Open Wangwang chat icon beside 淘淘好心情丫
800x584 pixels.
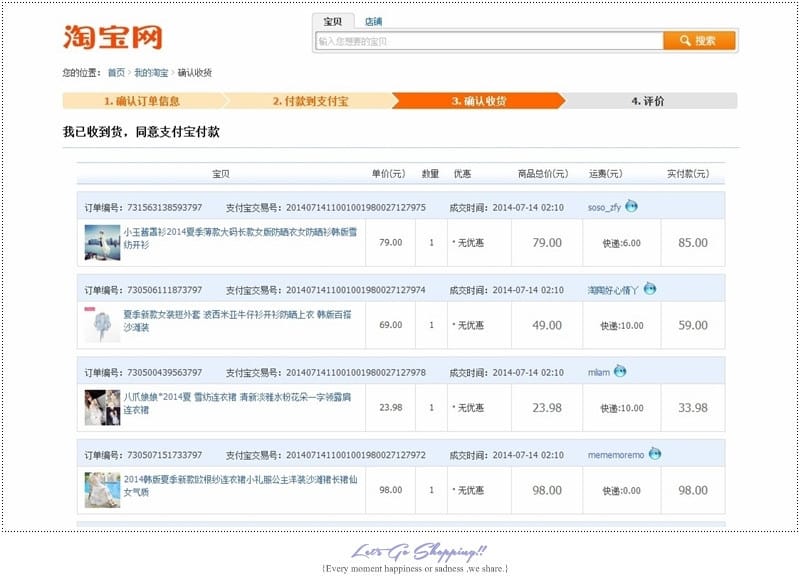click(649, 289)
